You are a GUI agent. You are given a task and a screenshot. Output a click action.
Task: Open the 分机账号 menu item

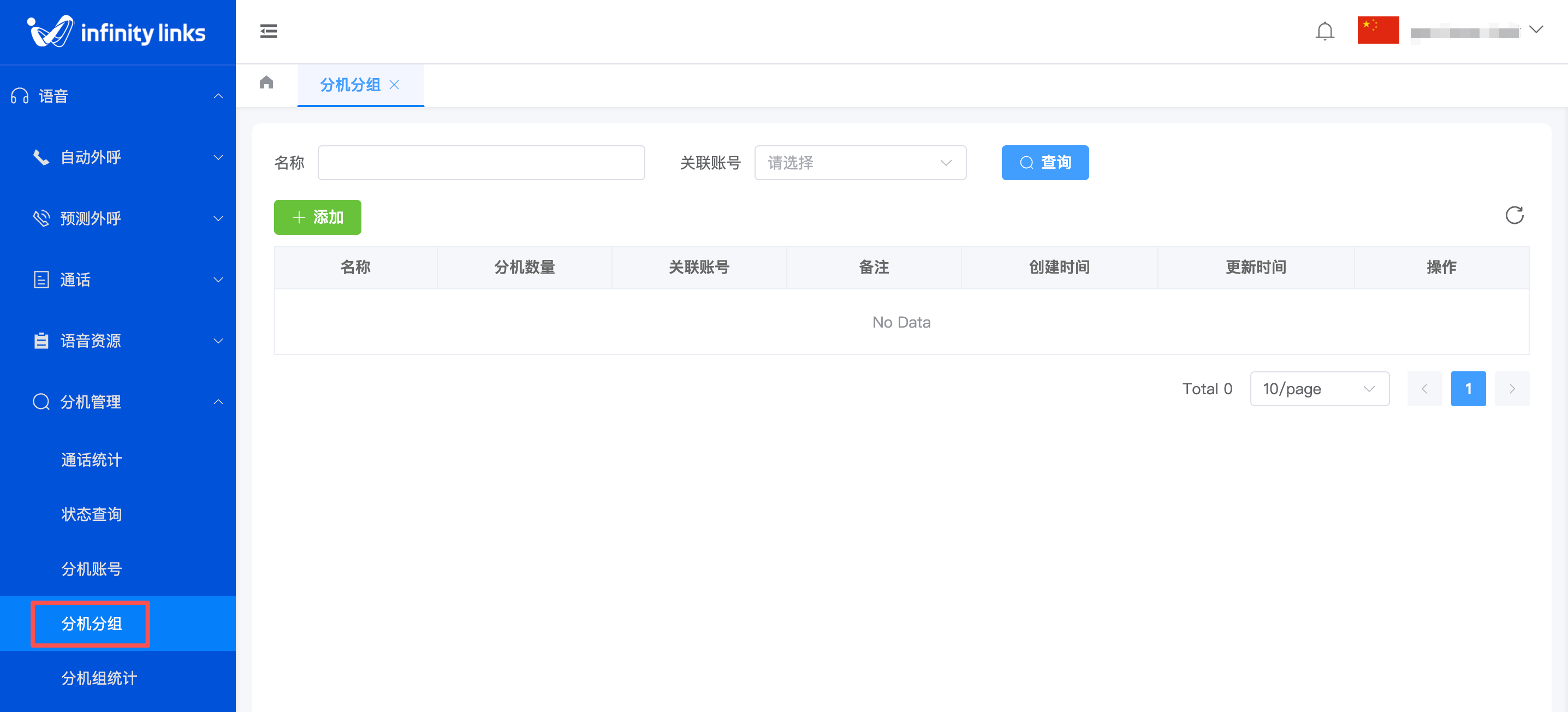[x=91, y=569]
